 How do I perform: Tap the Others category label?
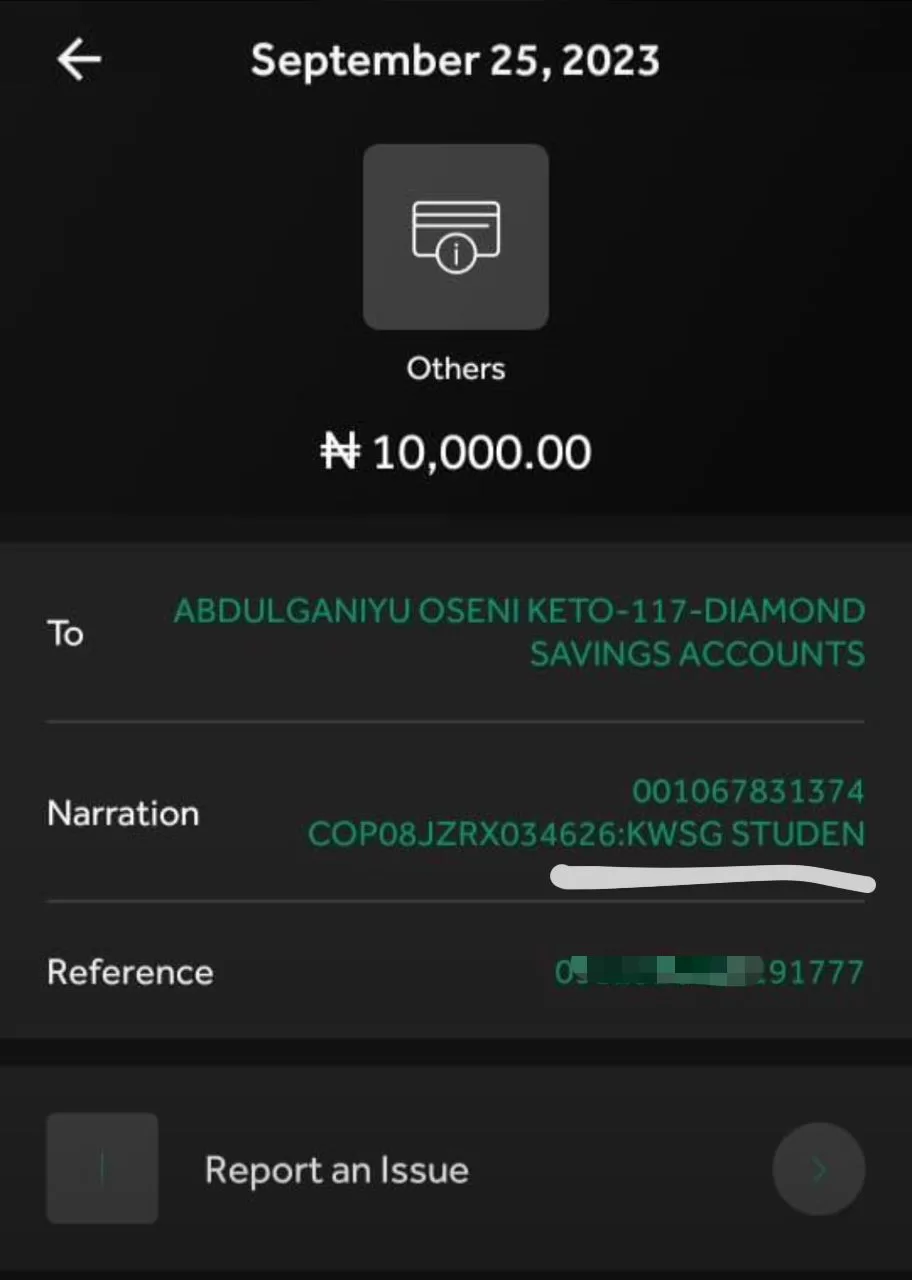(x=456, y=369)
